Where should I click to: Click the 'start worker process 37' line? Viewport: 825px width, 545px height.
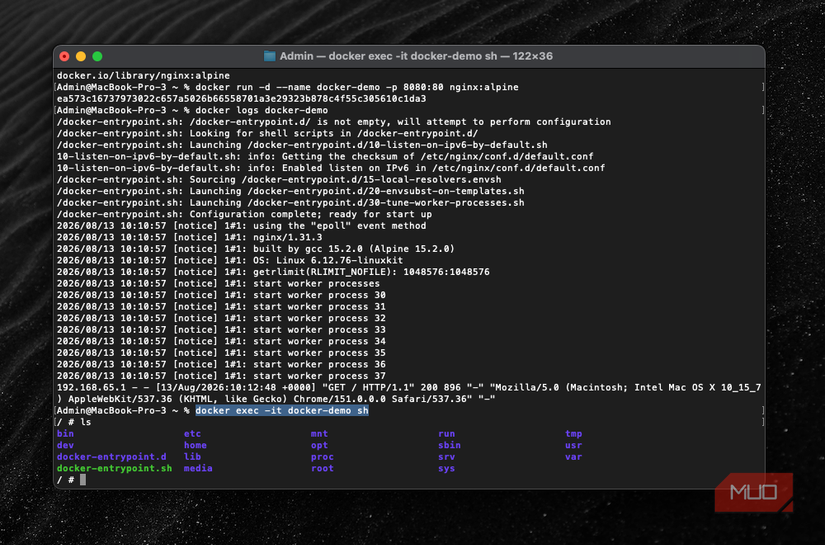tap(221, 377)
